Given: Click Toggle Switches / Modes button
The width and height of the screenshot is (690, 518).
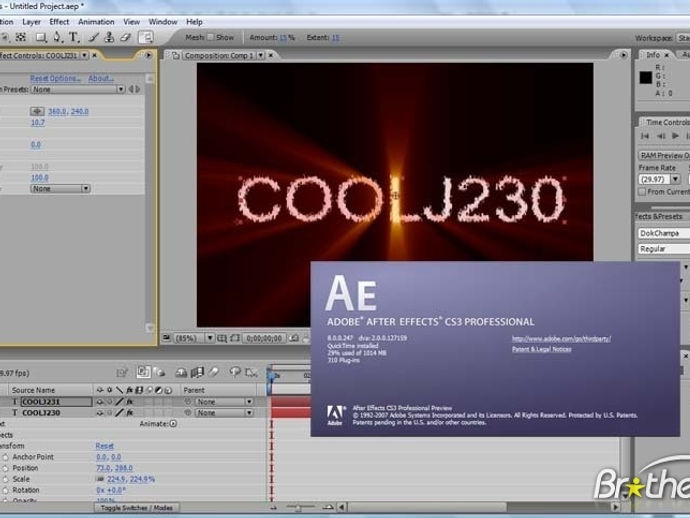Looking at the screenshot, I should pyautogui.click(x=136, y=508).
